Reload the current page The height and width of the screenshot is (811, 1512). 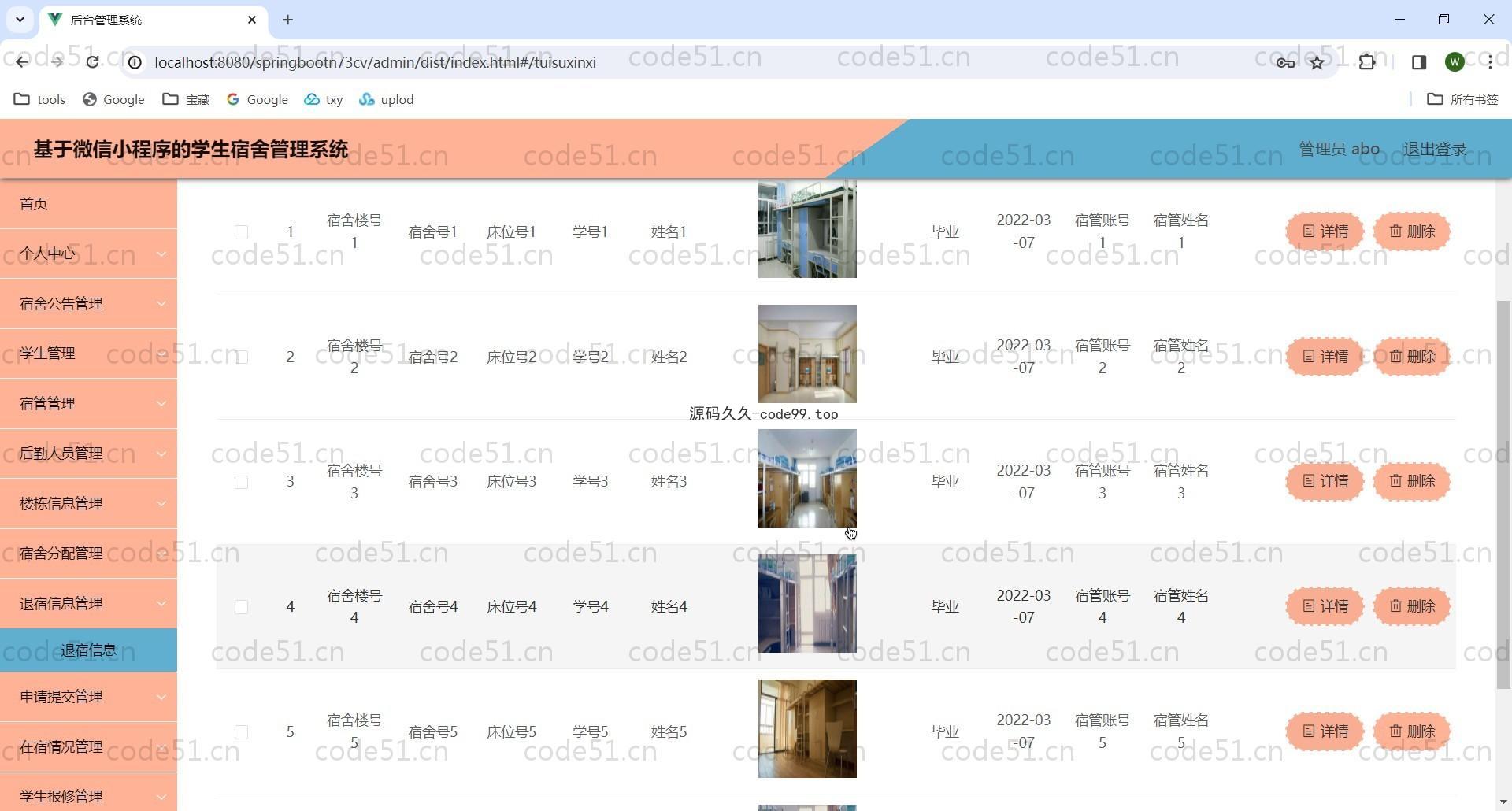pyautogui.click(x=92, y=62)
